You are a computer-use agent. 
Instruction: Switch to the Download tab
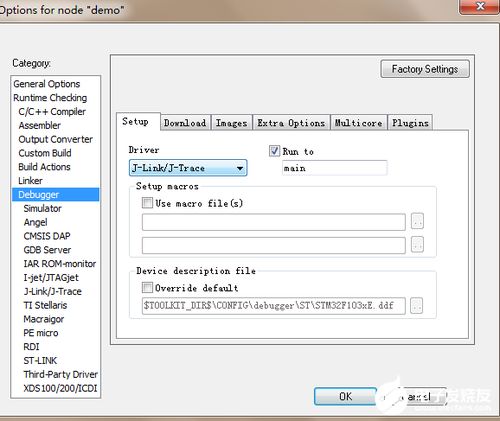point(185,123)
